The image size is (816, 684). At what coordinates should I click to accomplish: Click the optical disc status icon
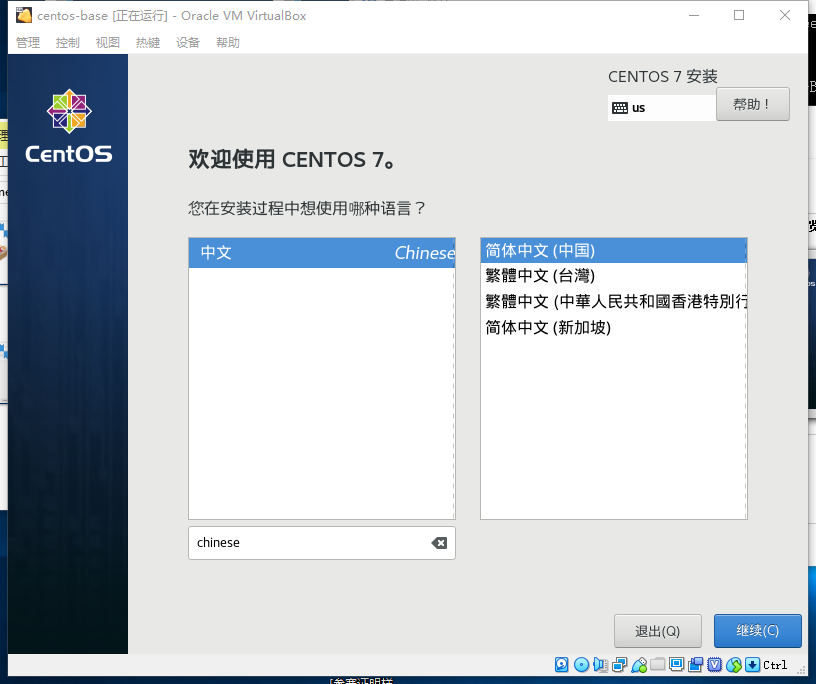tap(581, 665)
